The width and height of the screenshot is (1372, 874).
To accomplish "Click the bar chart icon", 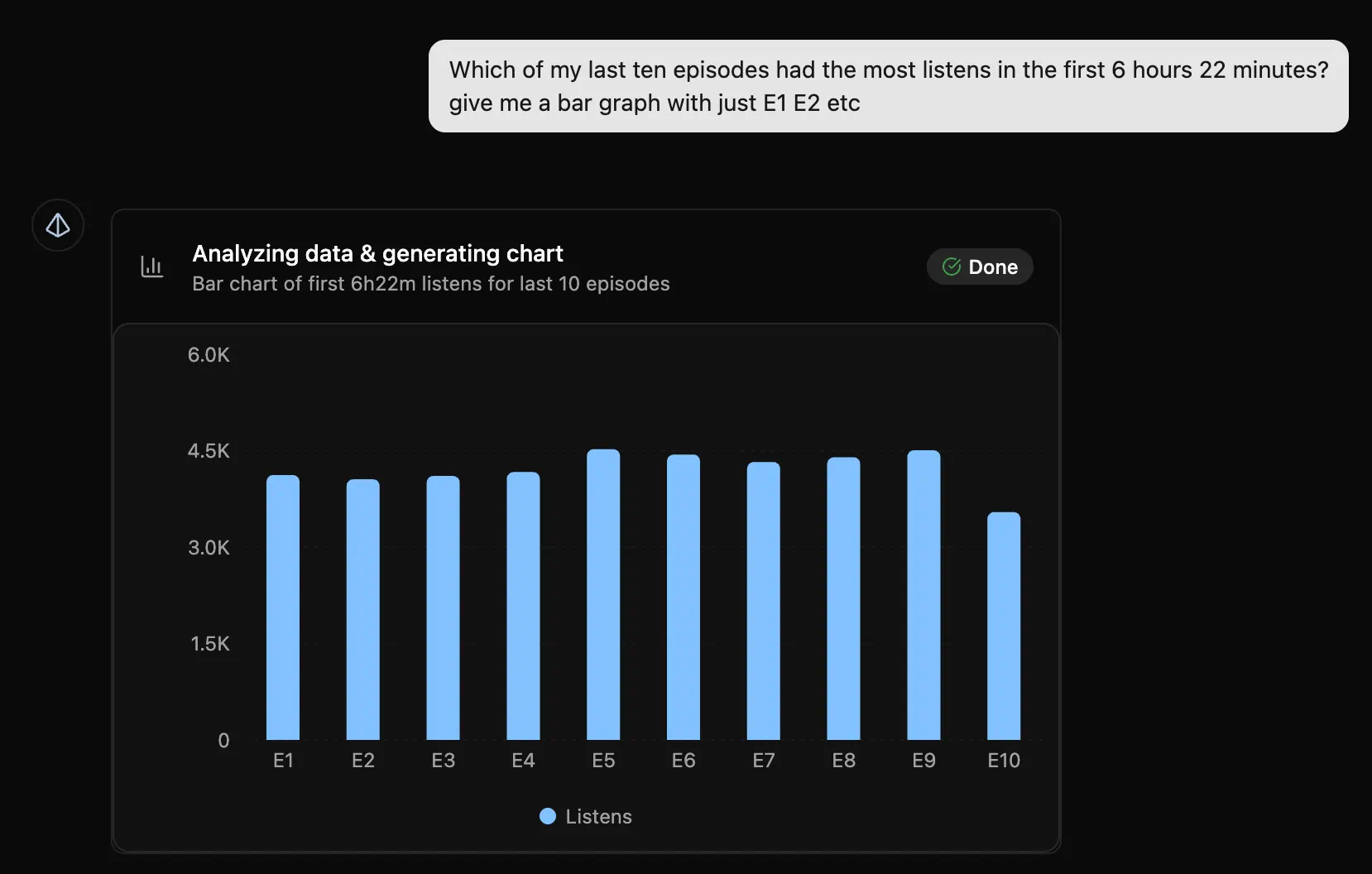I will click(152, 267).
